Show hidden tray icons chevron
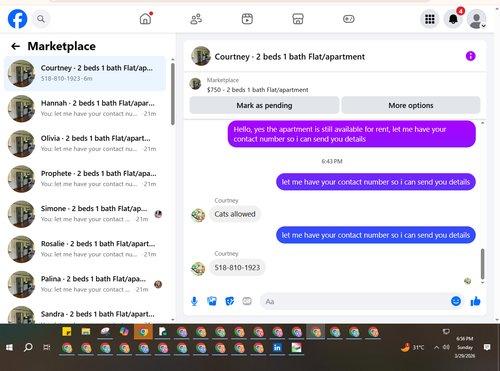500x371 pixels. [x=436, y=348]
